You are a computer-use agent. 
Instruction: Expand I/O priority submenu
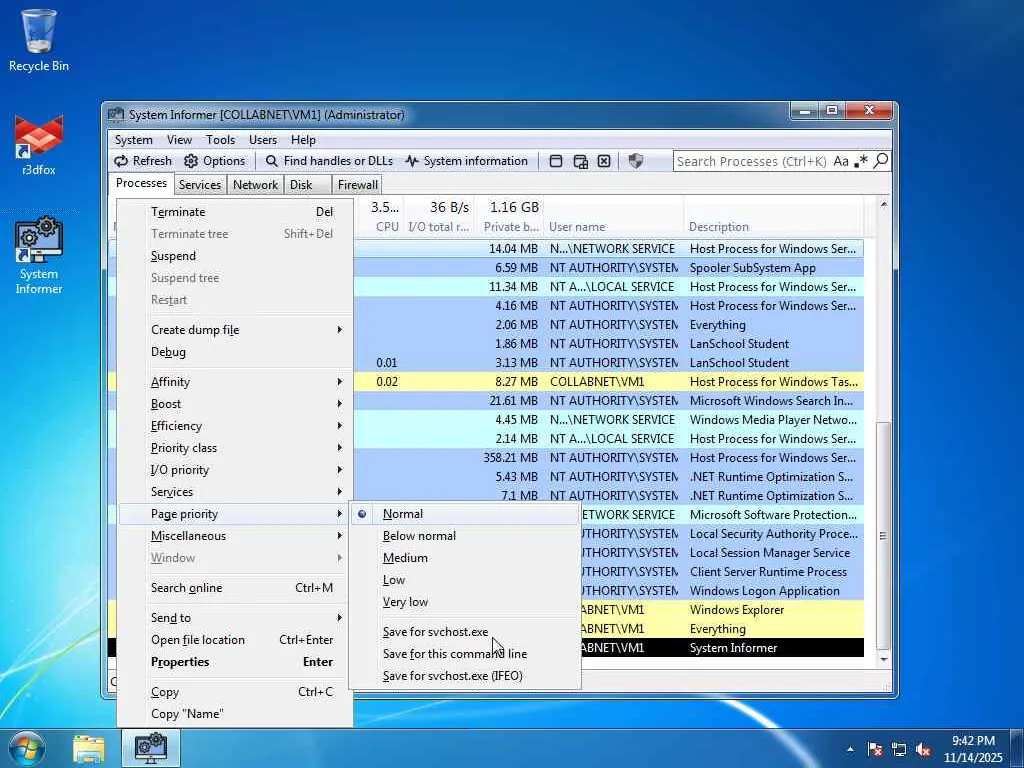point(235,470)
